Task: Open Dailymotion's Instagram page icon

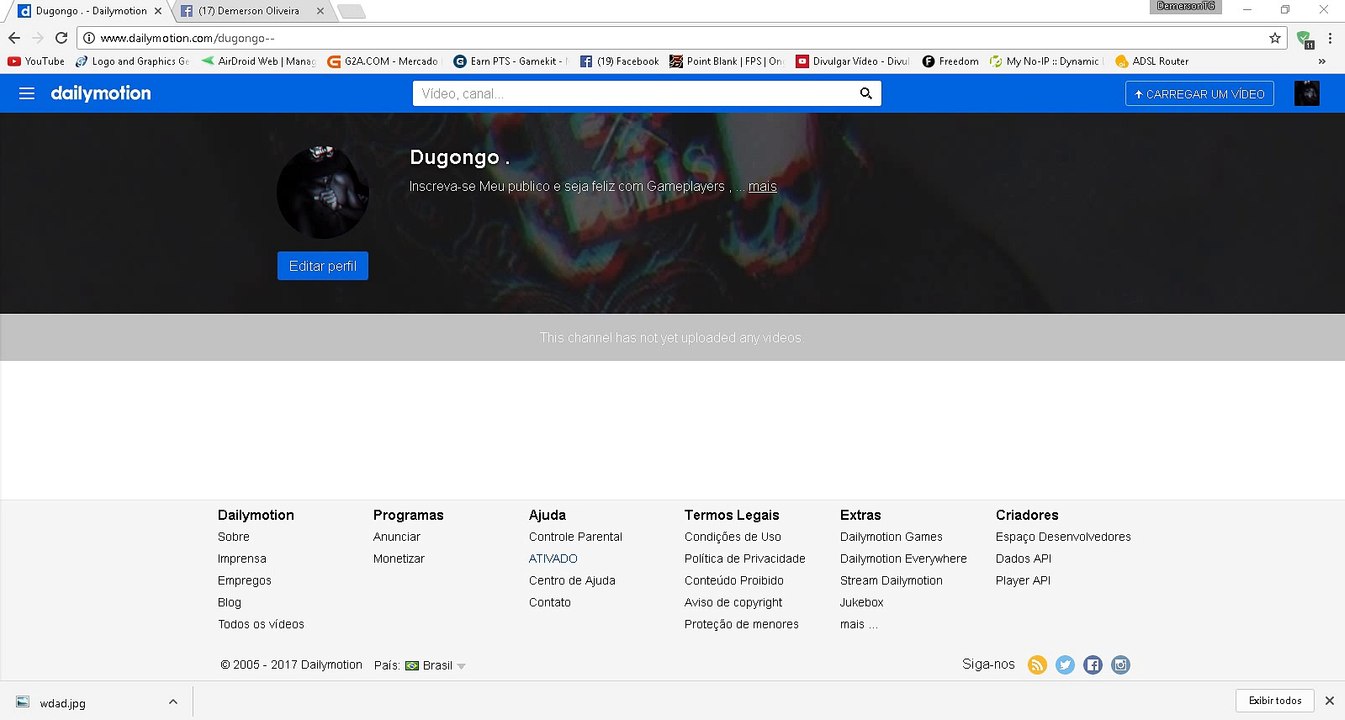Action: tap(1121, 665)
